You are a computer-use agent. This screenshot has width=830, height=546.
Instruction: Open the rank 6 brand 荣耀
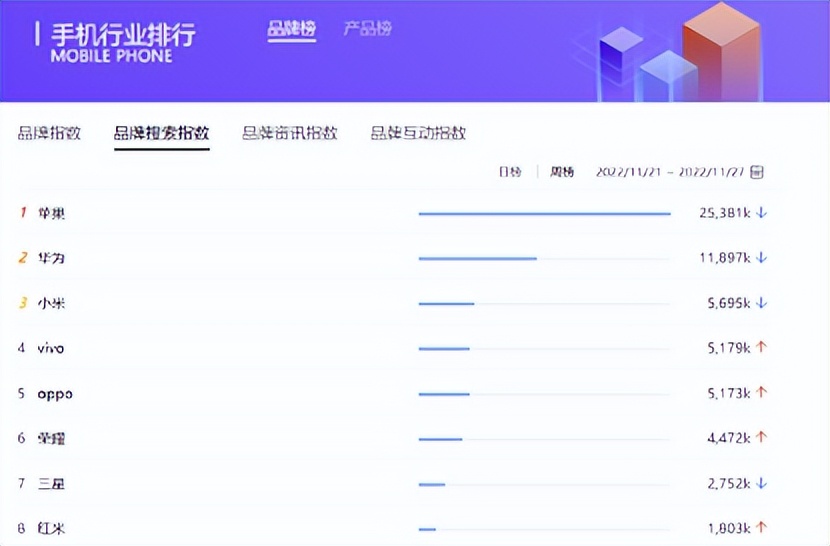[x=51, y=438]
